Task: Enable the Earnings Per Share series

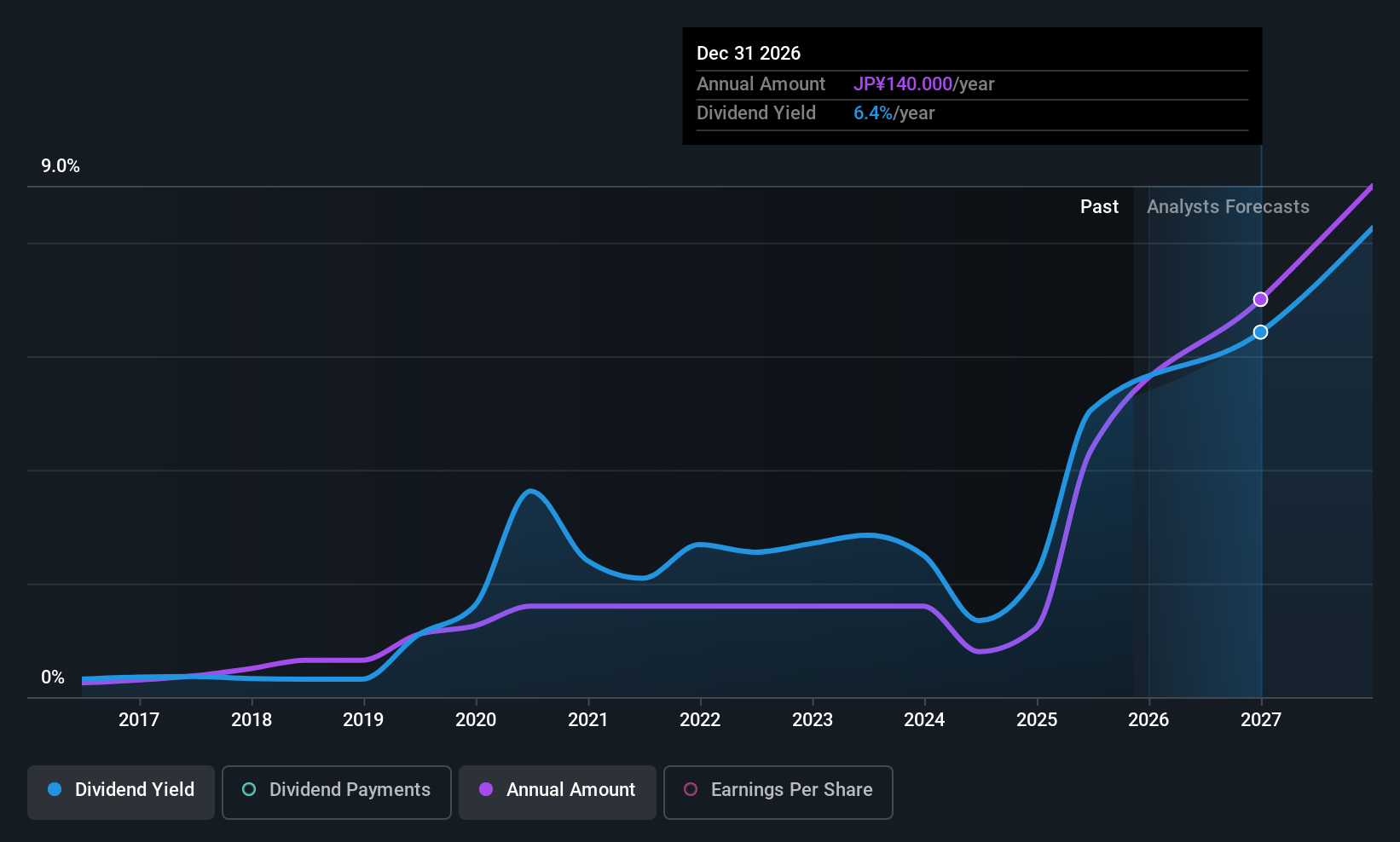Action: 777,791
